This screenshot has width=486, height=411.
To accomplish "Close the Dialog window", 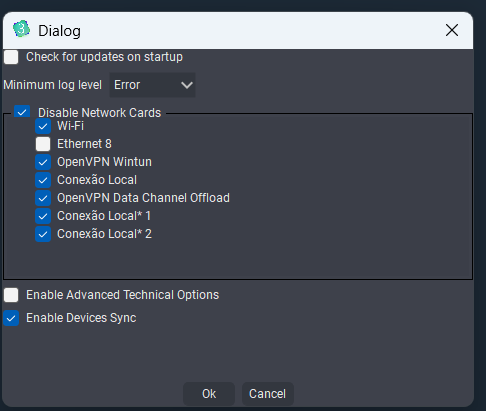I will pyautogui.click(x=452, y=30).
